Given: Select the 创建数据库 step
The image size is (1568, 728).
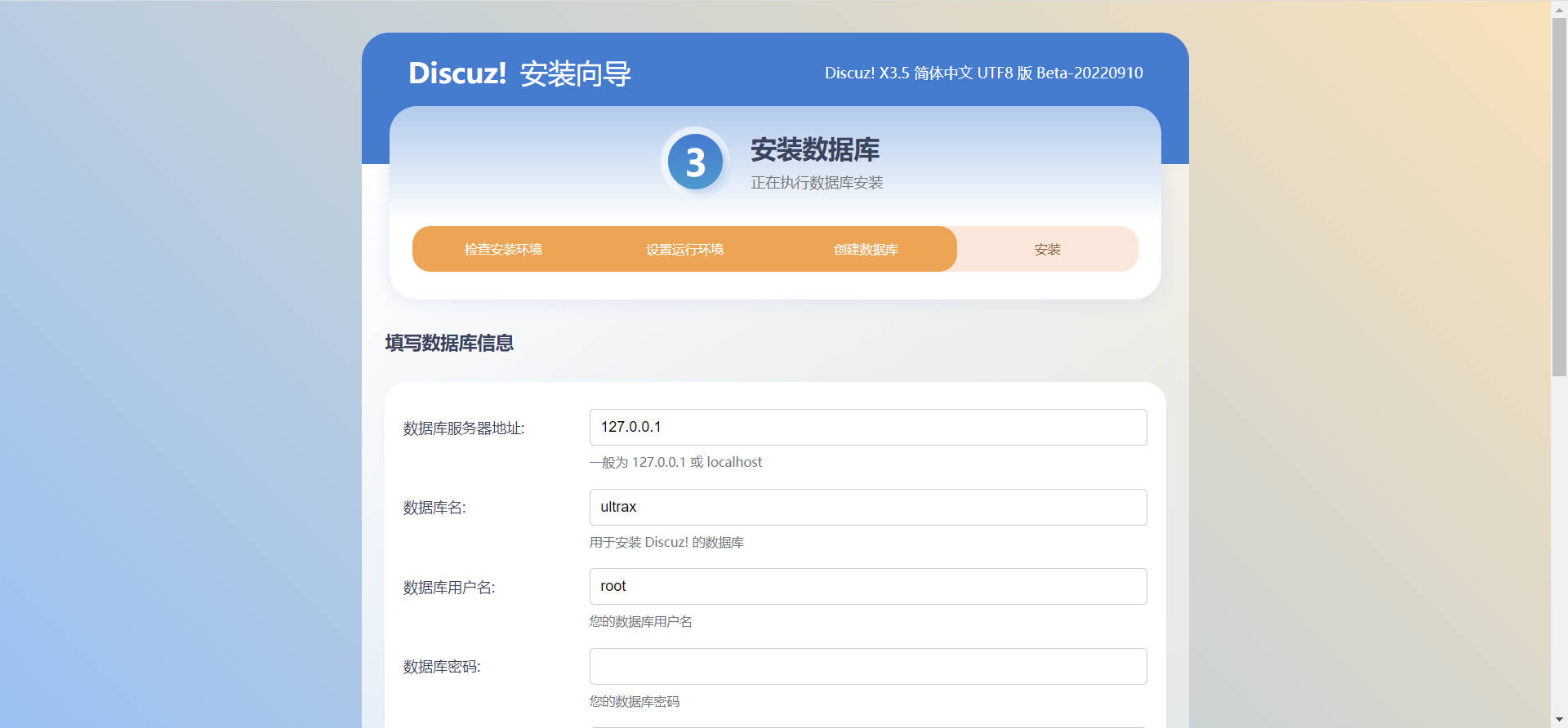Looking at the screenshot, I should (x=866, y=249).
